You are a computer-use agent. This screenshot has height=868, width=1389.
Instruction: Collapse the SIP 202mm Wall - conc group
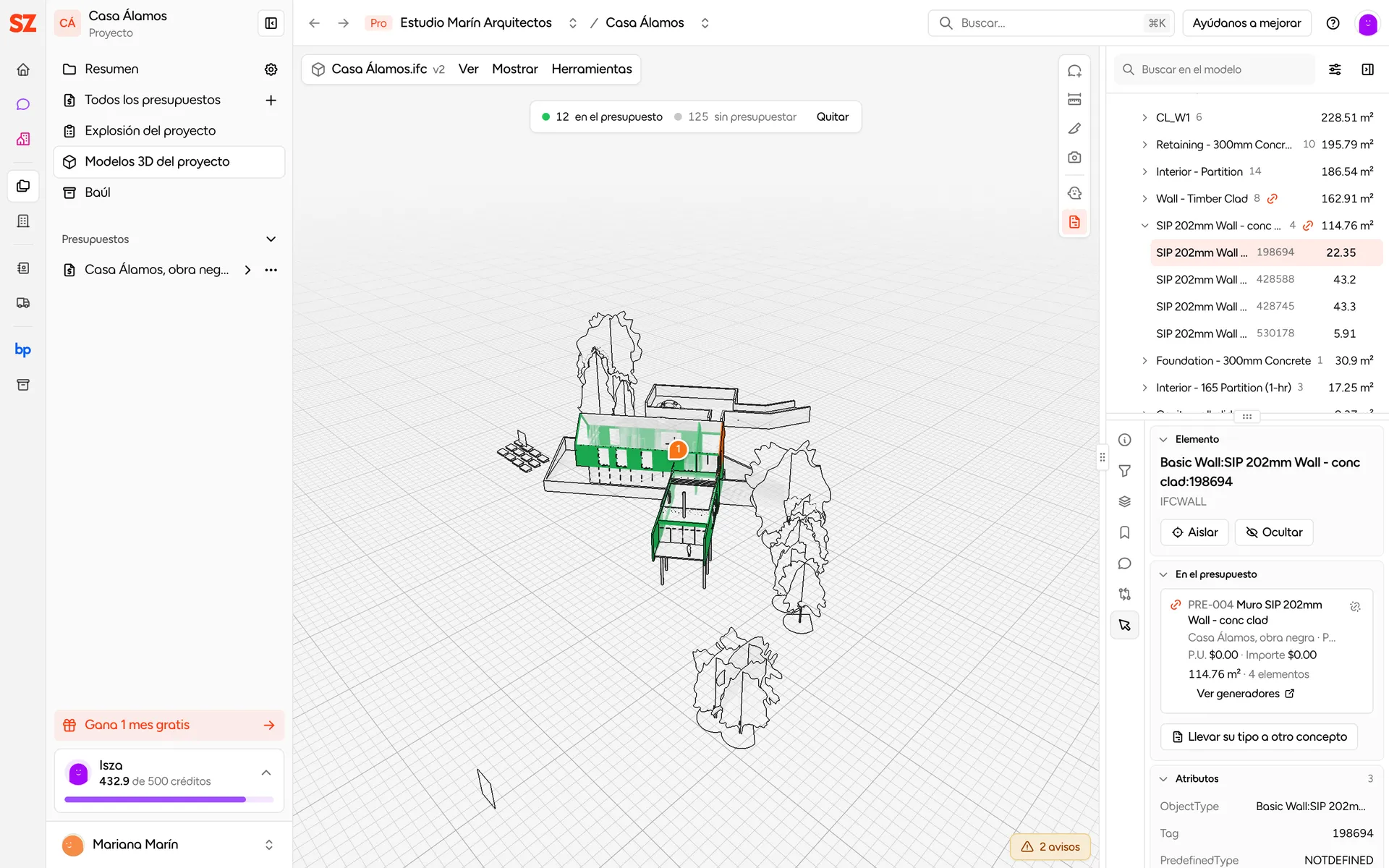(1144, 226)
